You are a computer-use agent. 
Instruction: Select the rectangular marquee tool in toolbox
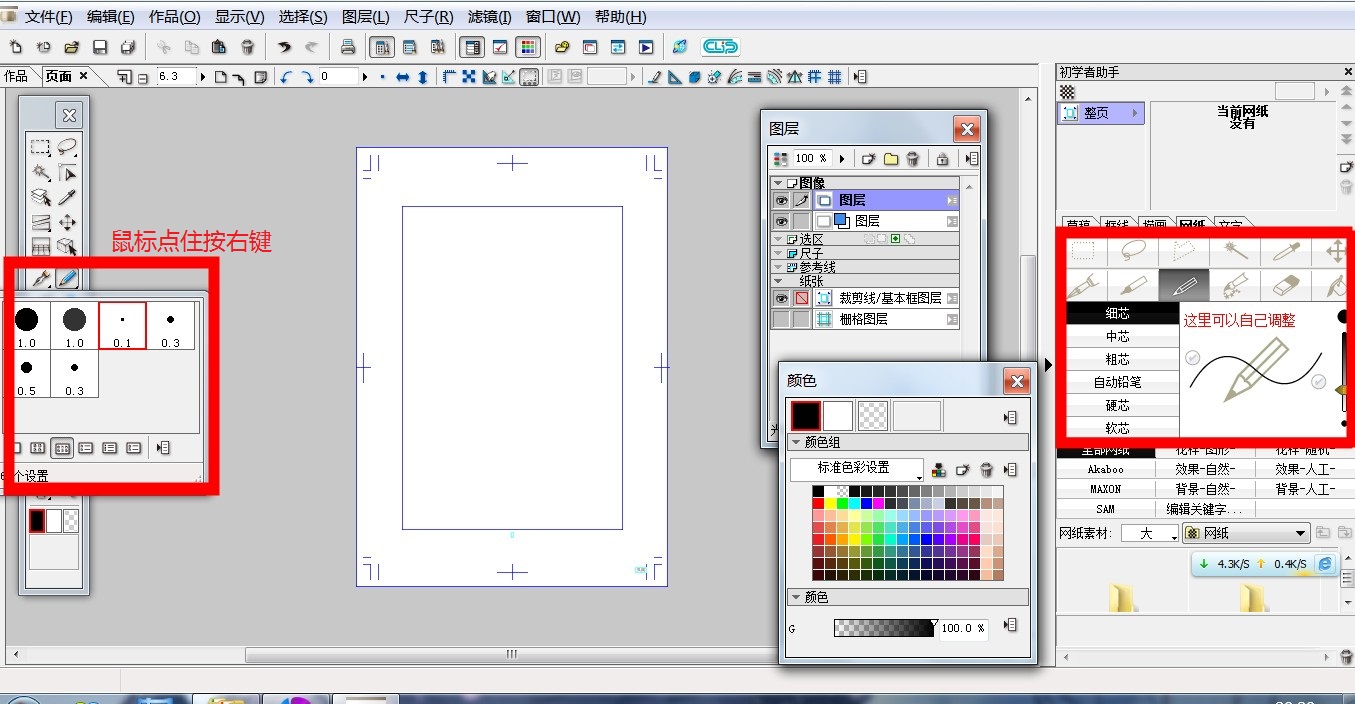pos(41,148)
